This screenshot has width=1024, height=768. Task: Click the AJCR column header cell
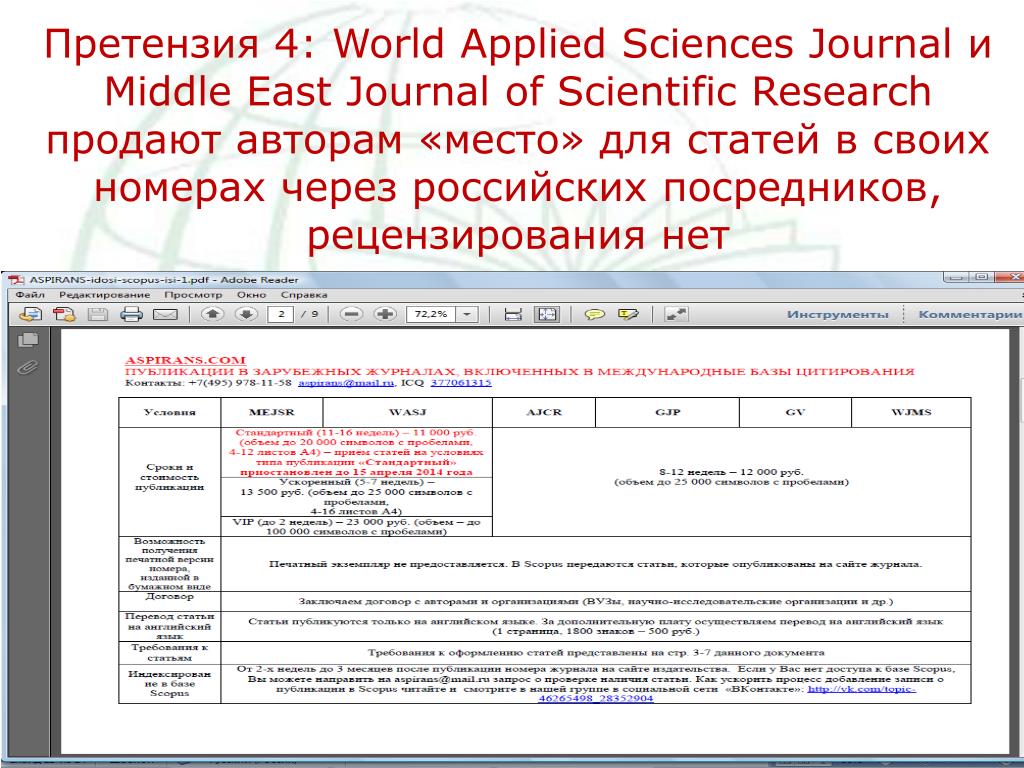(544, 412)
